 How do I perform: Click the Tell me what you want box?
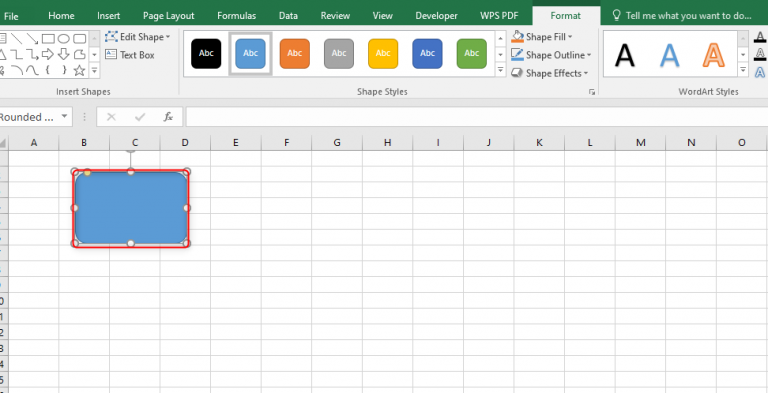click(683, 16)
